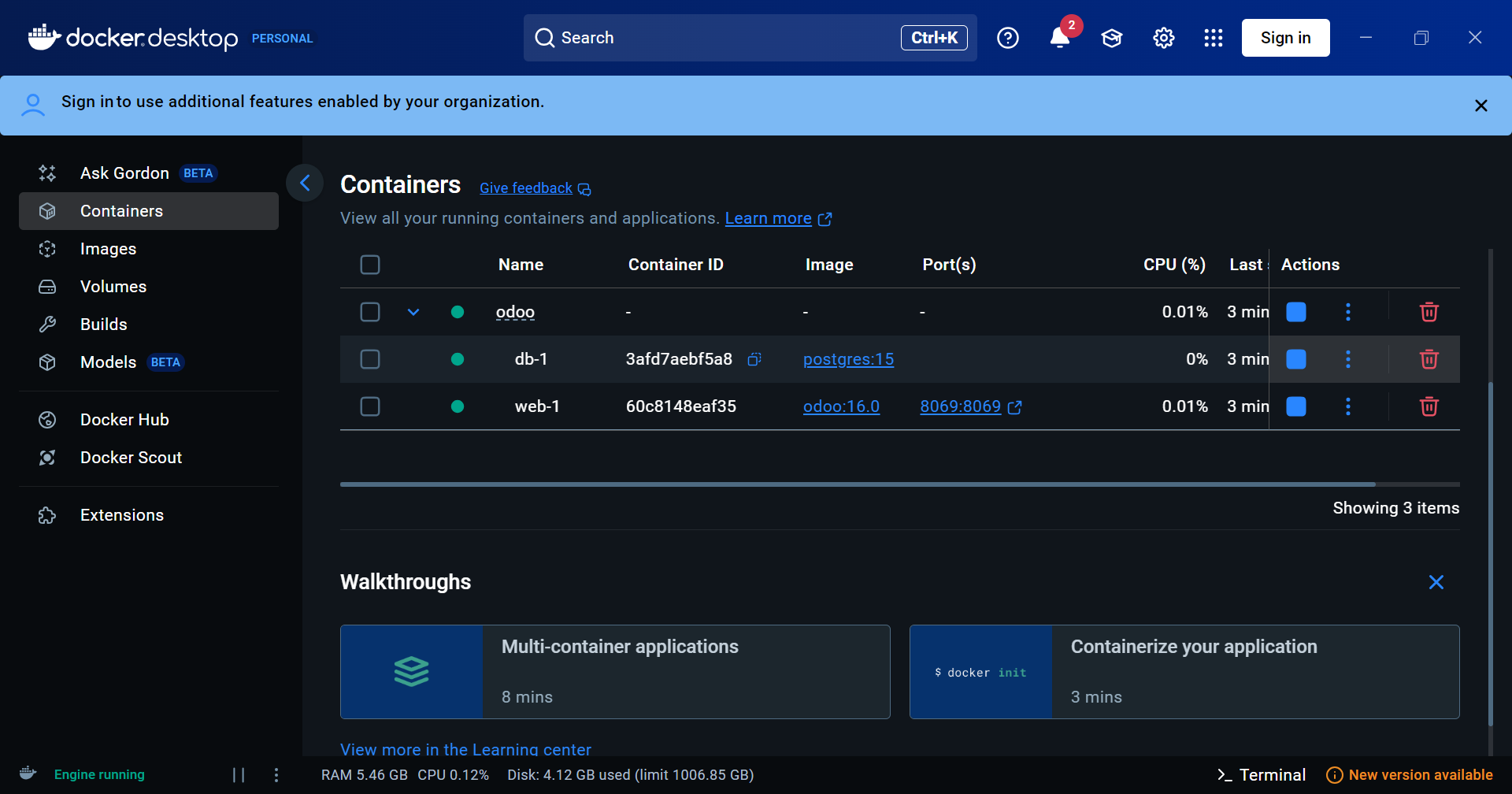Check the db-1 container checkbox
Image resolution: width=1512 pixels, height=794 pixels.
(370, 359)
